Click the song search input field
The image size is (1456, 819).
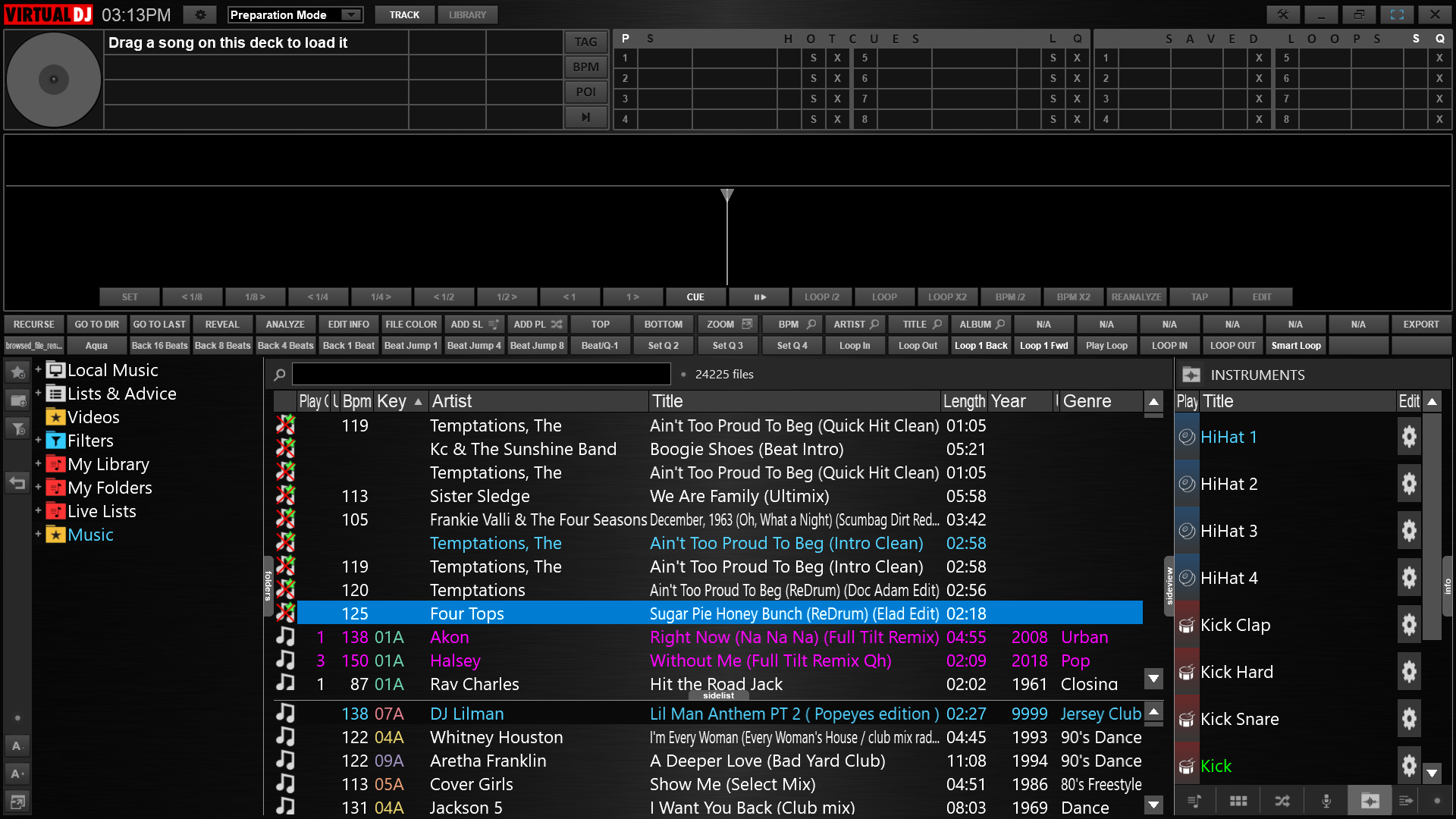tap(481, 374)
